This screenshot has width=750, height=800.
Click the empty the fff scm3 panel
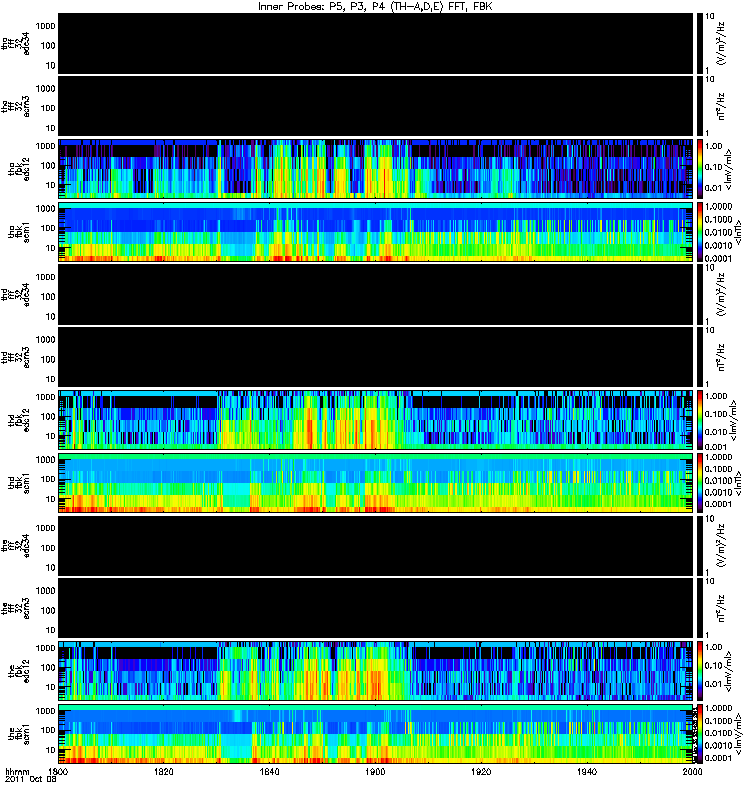[376, 608]
